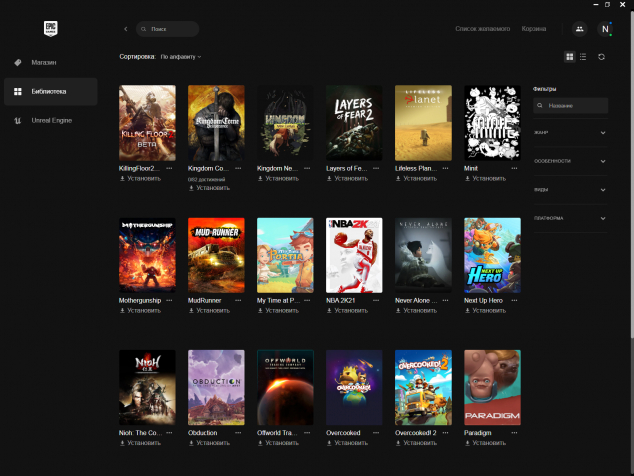The width and height of the screenshot is (634, 476).
Task: Install Lifeless Planet
Action: [416, 178]
